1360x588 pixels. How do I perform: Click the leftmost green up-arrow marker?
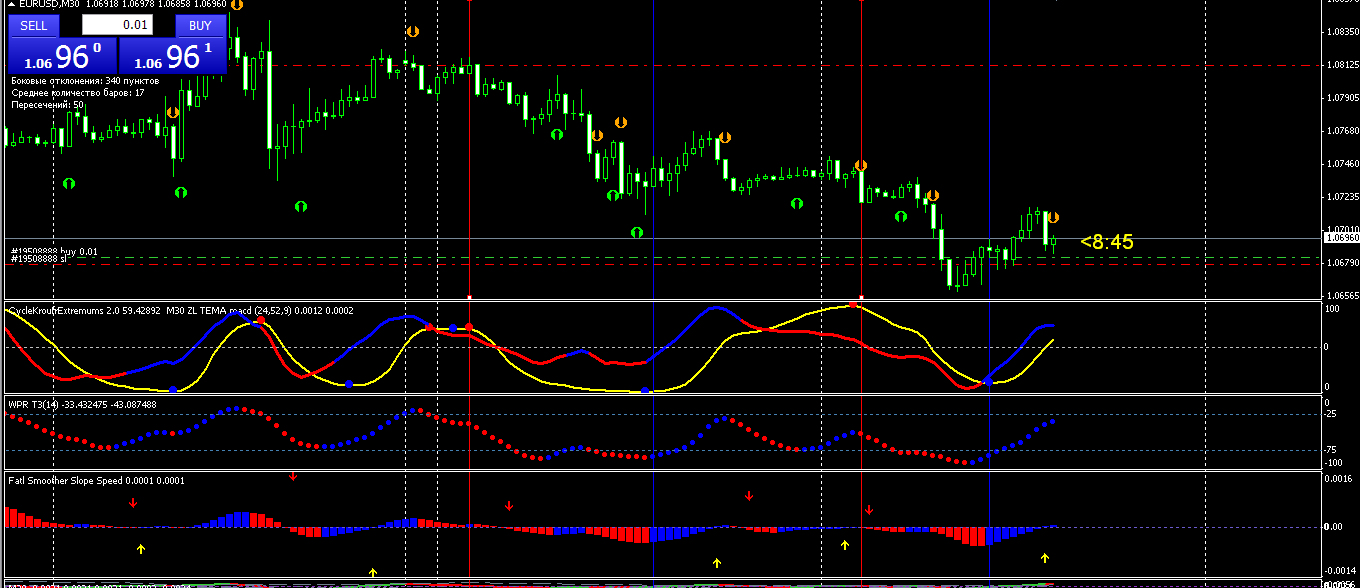pyautogui.click(x=69, y=183)
